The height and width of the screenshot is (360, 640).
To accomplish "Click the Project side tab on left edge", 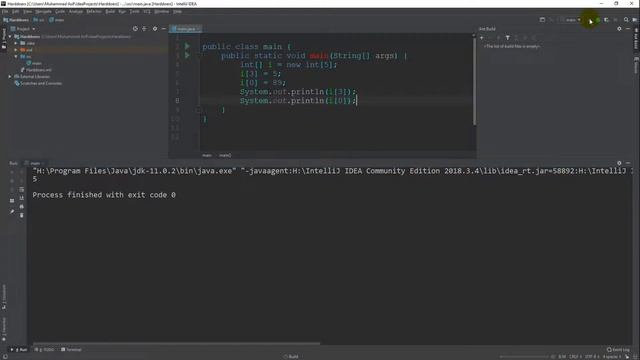I will coord(4,39).
